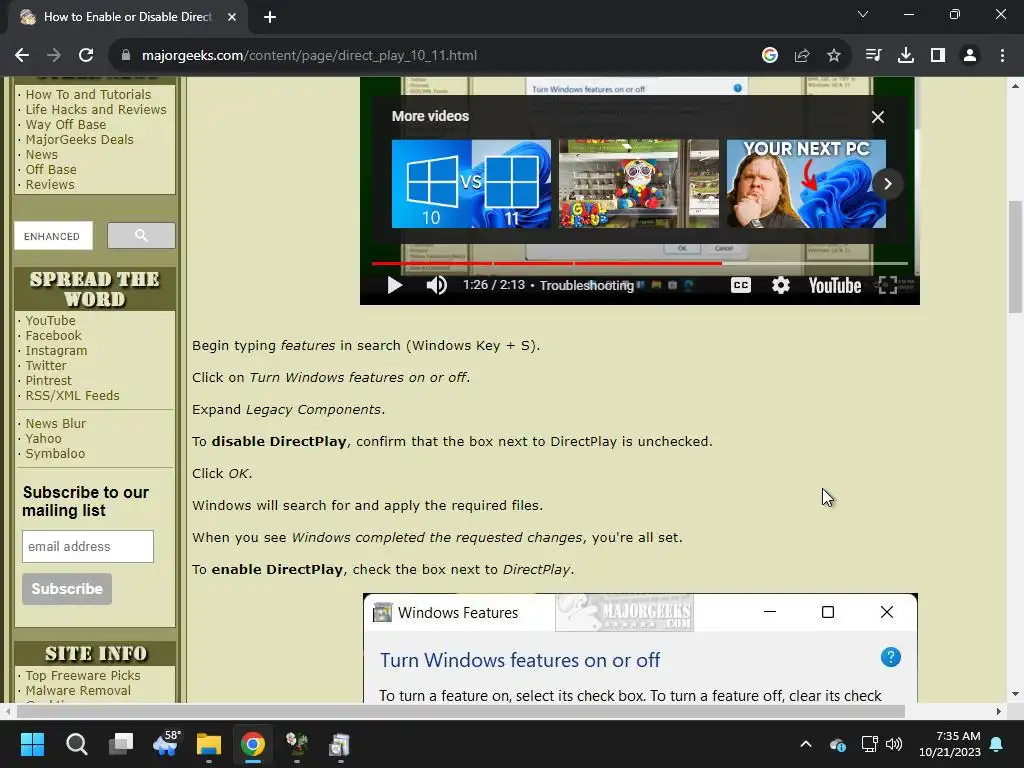The width and height of the screenshot is (1024, 768).
Task: Open the YouTube sidebar link
Action: tap(50, 321)
